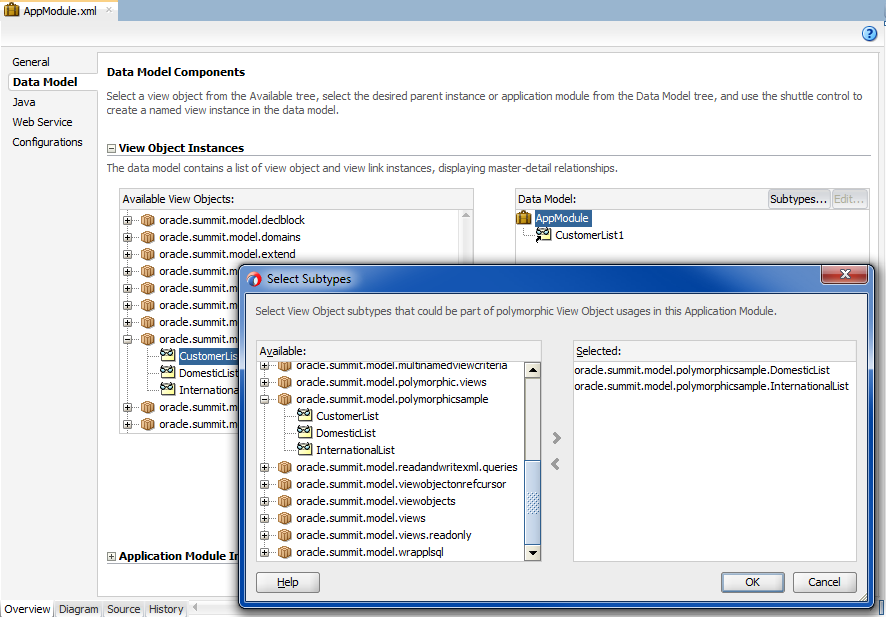Click the Select Subtypes dialog logo icon

(x=254, y=279)
